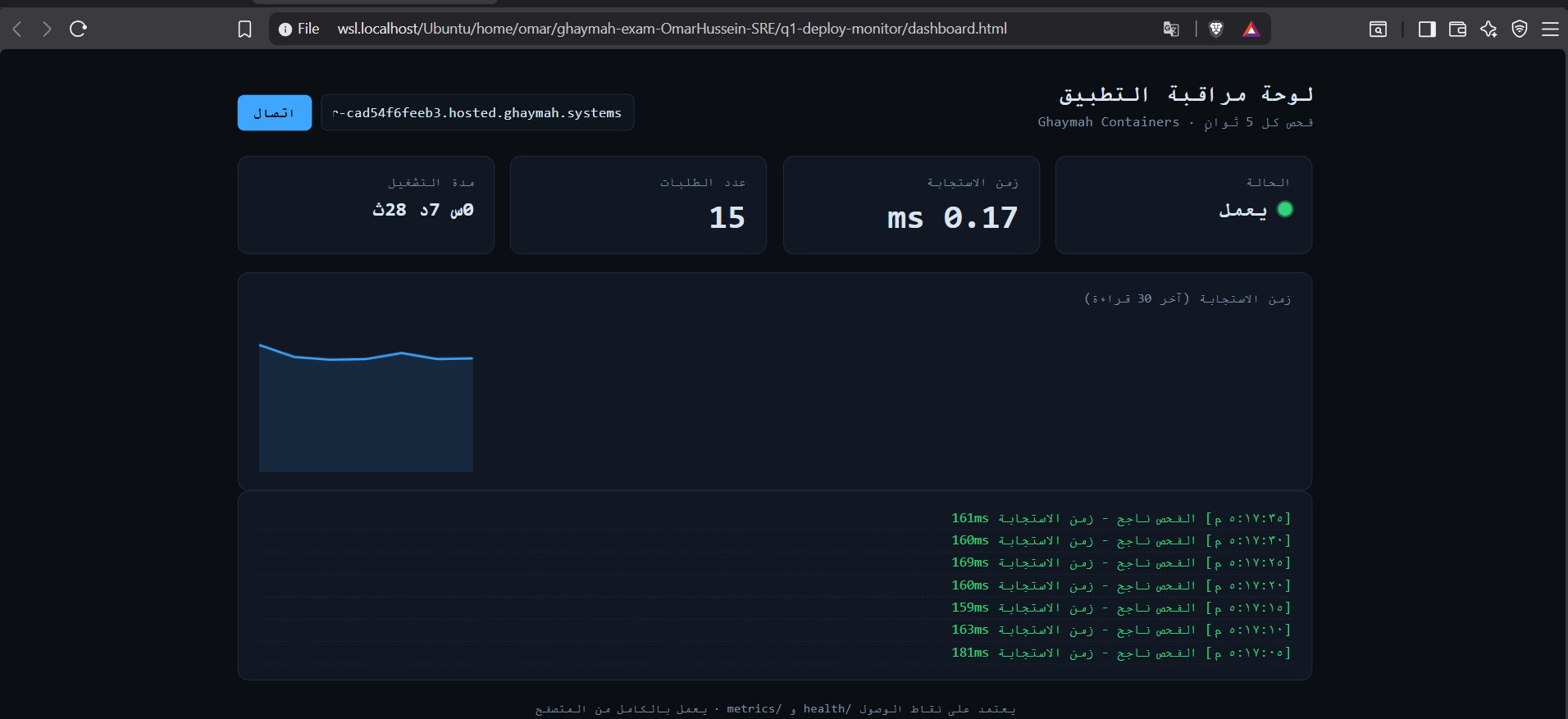This screenshot has height=719, width=1568.
Task: Open Brave Wallet icon
Action: pyautogui.click(x=1457, y=30)
